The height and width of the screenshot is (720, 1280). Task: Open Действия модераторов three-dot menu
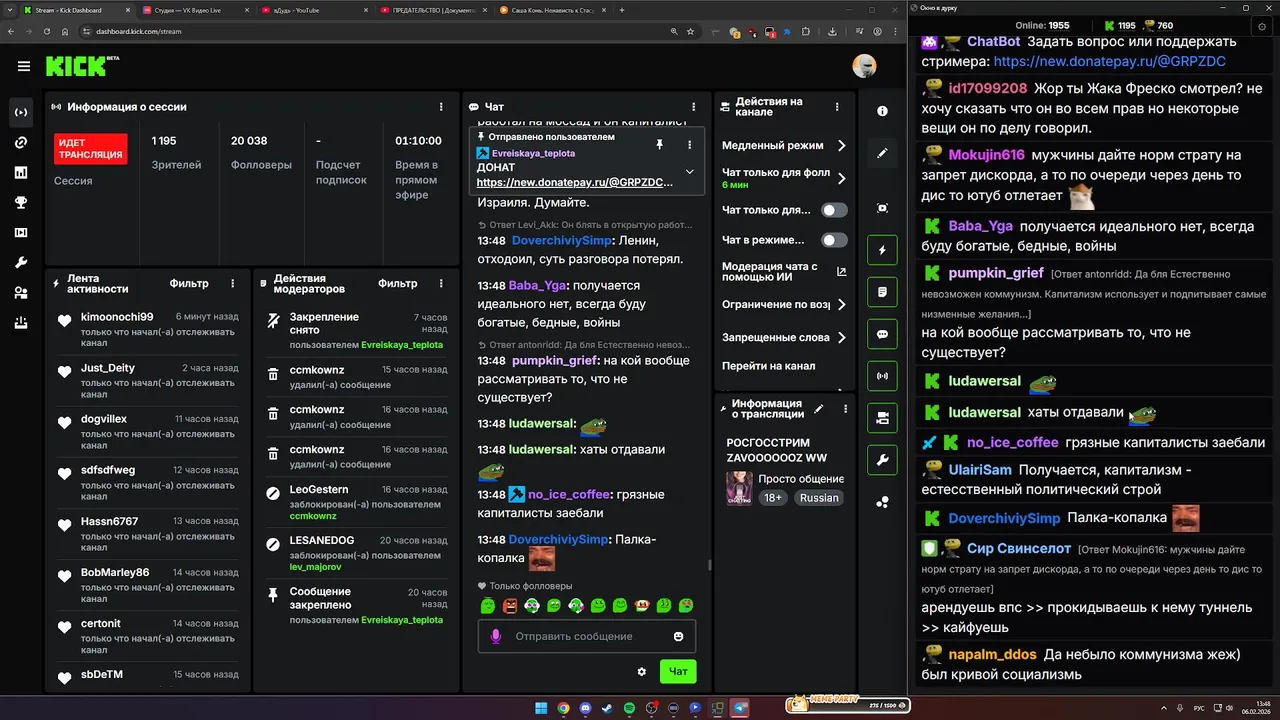(441, 283)
